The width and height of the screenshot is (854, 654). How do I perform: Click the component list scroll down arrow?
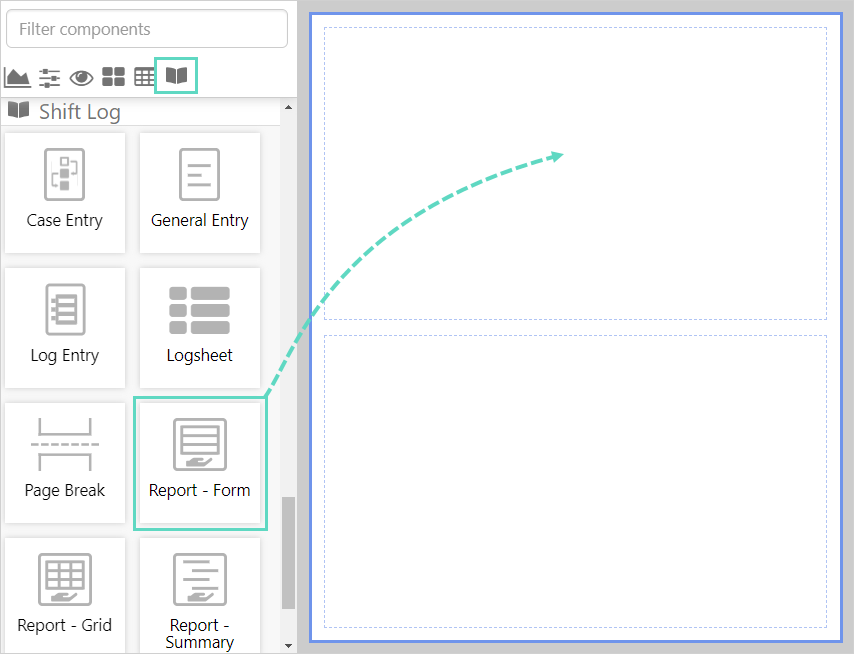coord(289,646)
